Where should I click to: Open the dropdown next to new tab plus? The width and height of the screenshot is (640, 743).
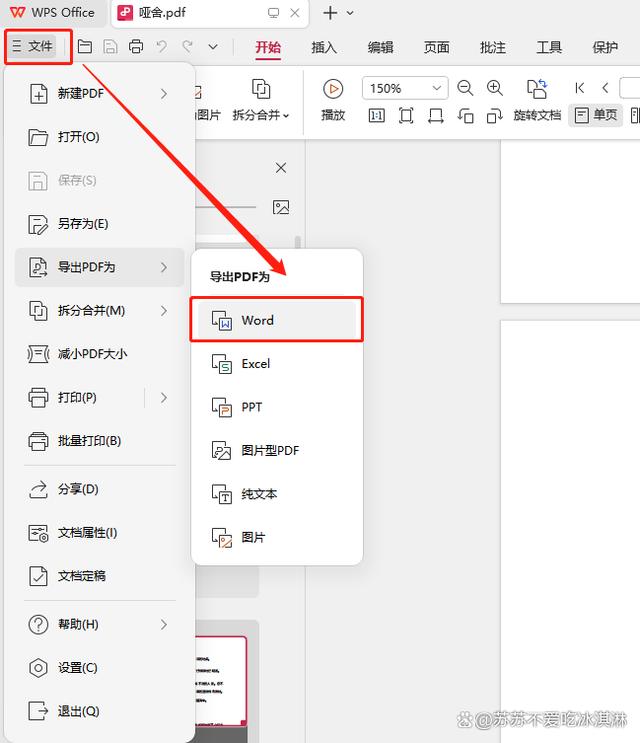click(350, 13)
